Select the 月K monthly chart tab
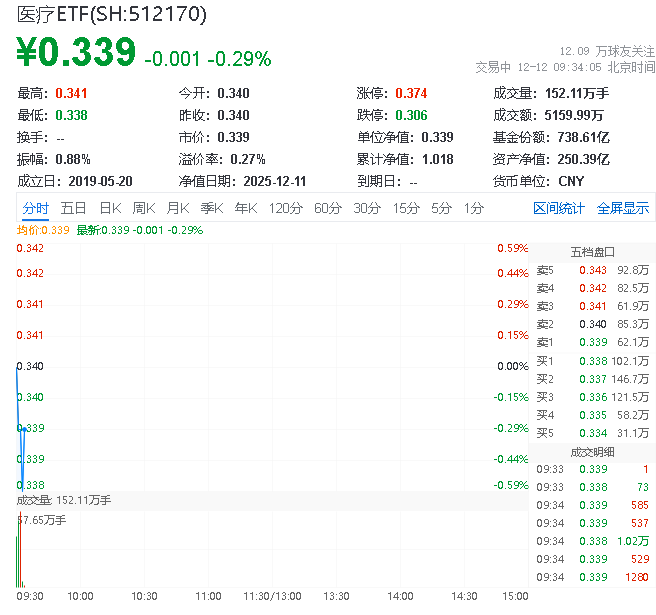 click(178, 208)
